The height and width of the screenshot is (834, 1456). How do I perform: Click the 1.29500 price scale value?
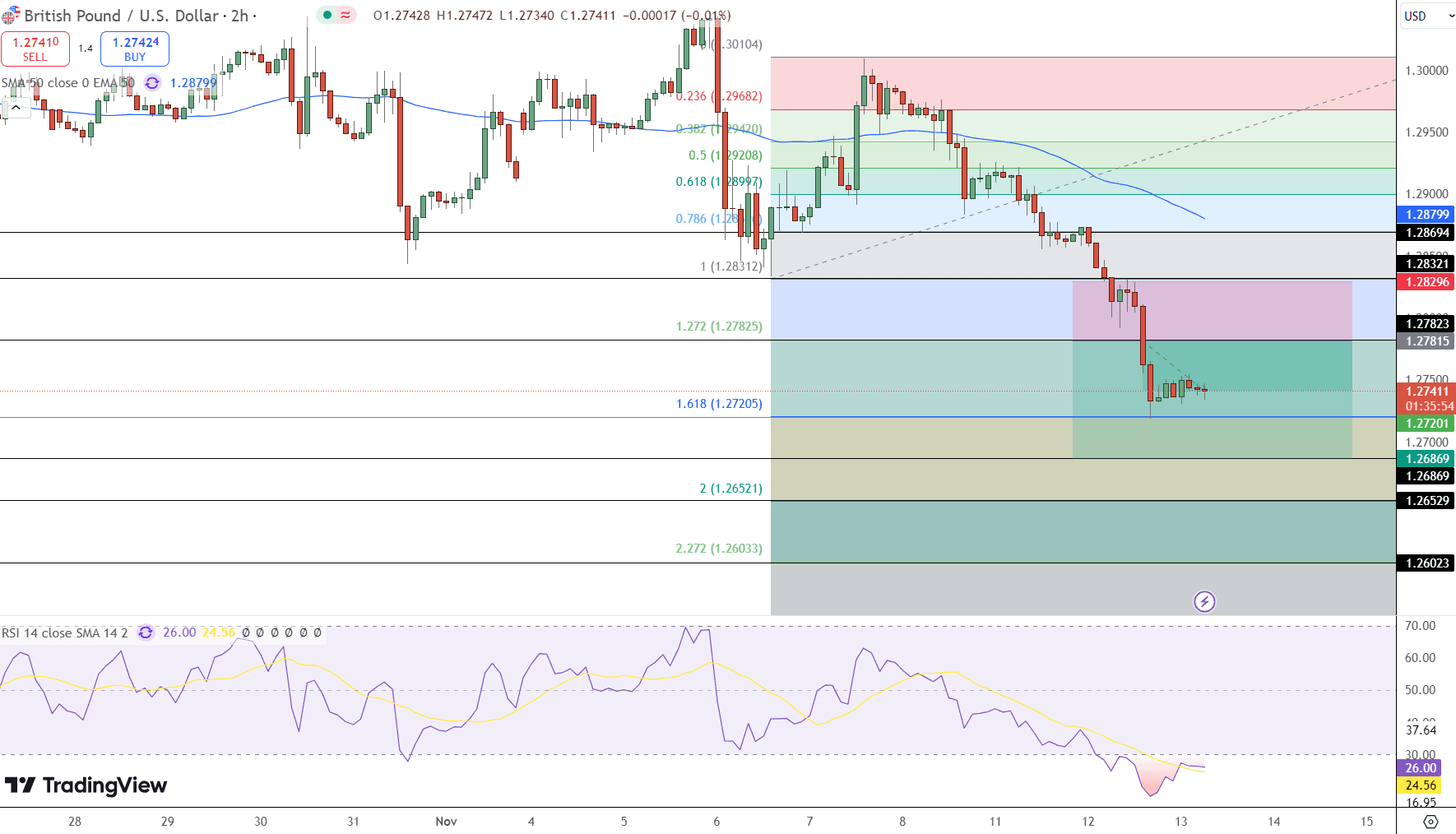pos(1426,132)
